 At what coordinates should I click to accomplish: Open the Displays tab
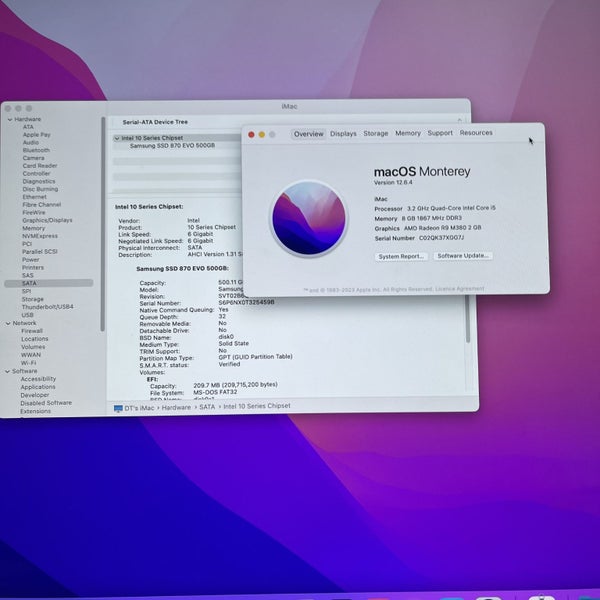click(343, 134)
